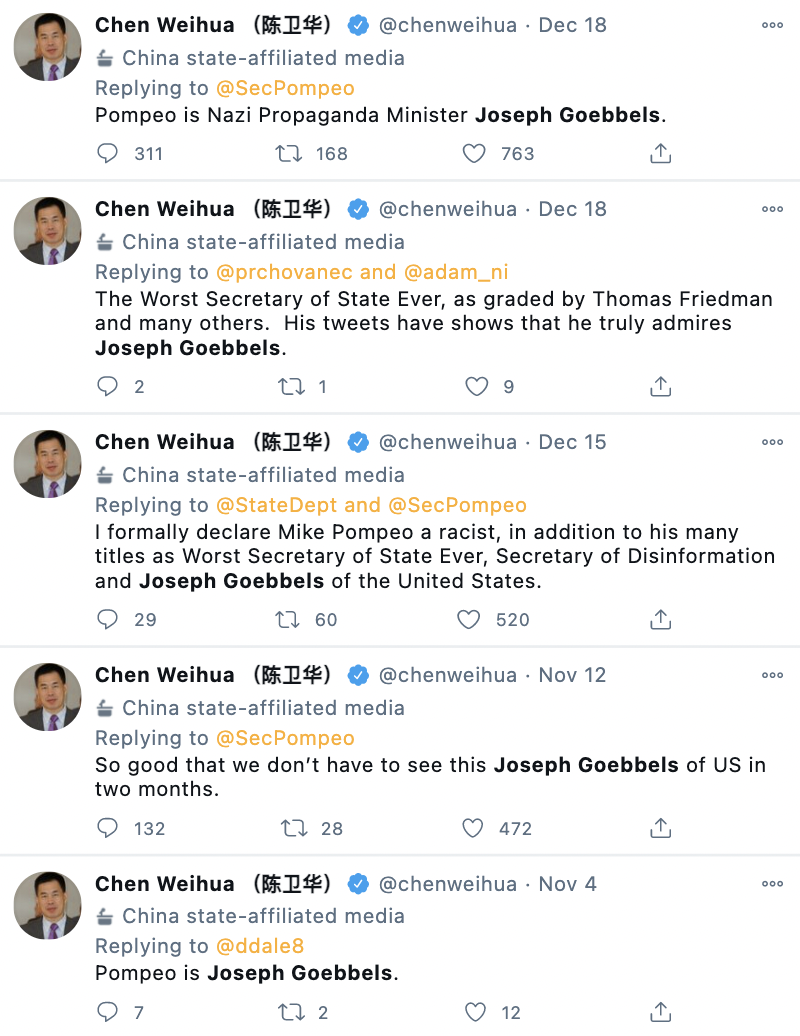Like the Dec 15 tweet with 520 likes

469,620
